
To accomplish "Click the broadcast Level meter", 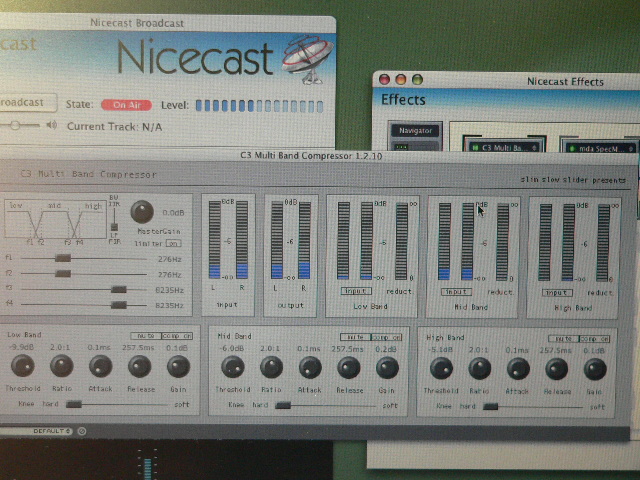I will coord(260,106).
